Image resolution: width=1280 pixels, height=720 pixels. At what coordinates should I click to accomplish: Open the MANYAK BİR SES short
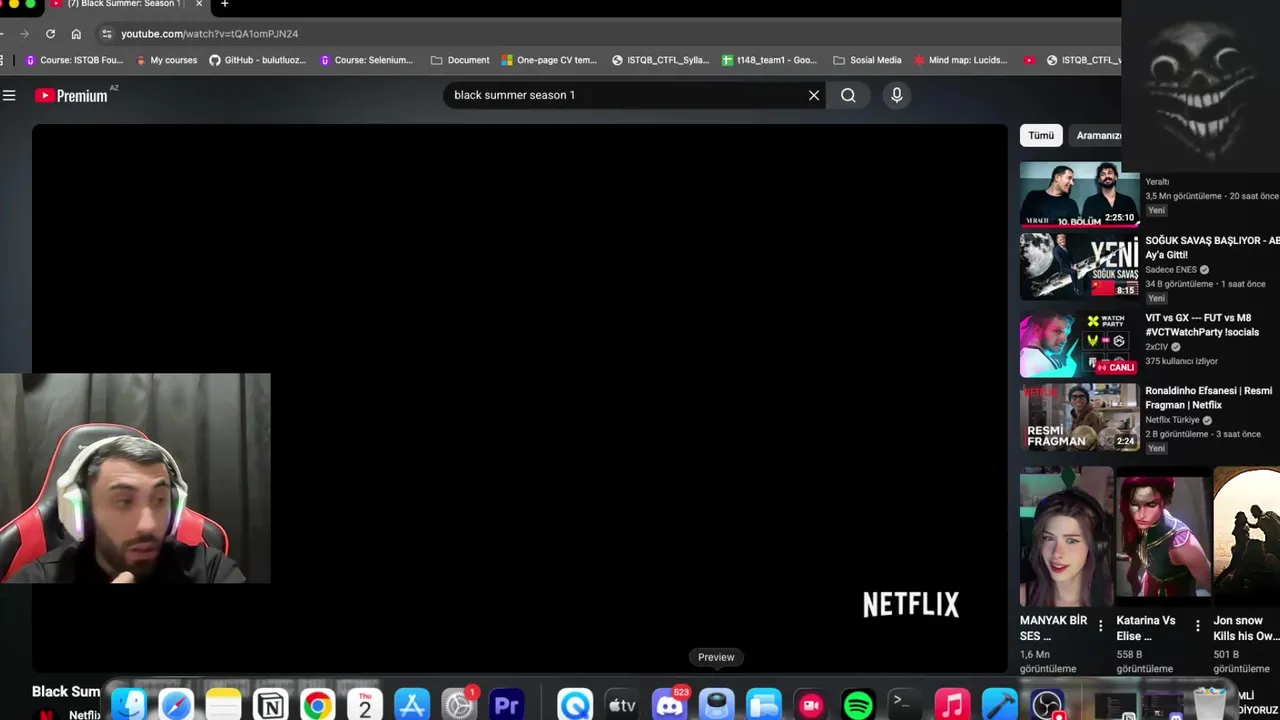pos(1066,537)
